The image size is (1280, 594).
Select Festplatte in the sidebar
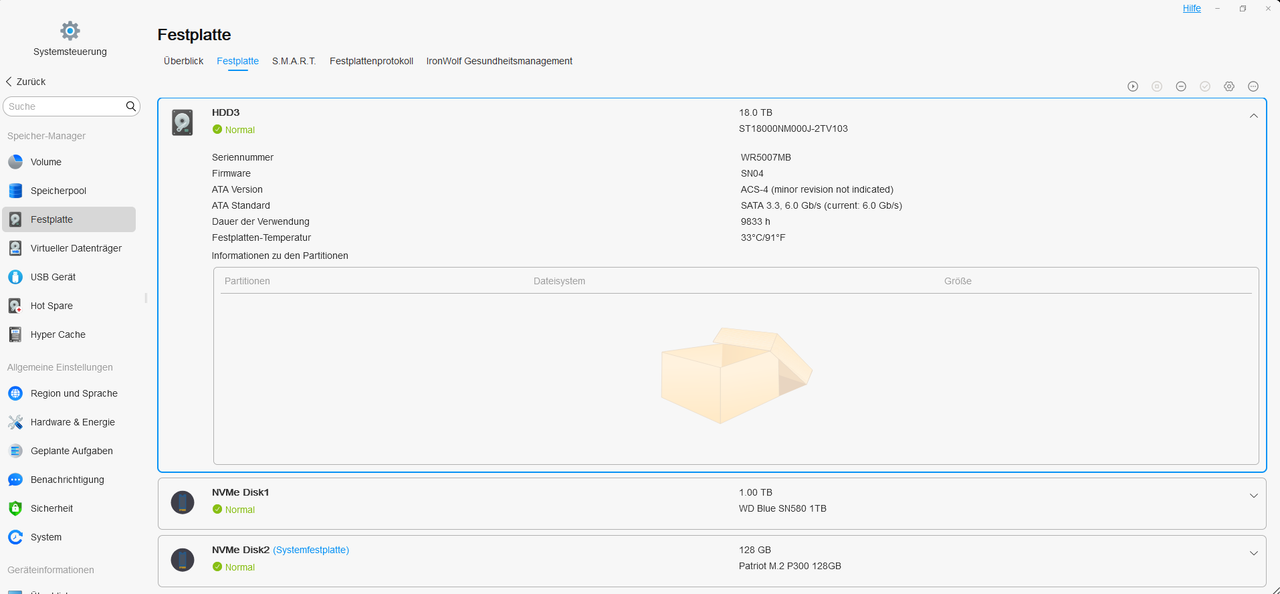tap(69, 219)
